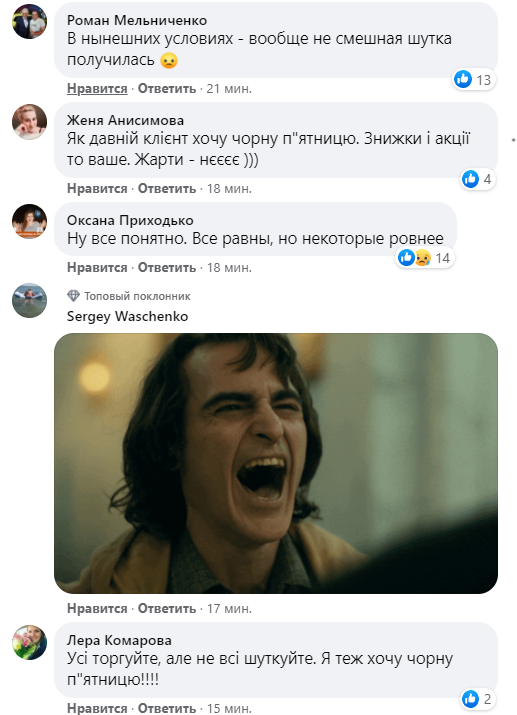View the 14 reactions on Оксана's comment

(x=424, y=258)
